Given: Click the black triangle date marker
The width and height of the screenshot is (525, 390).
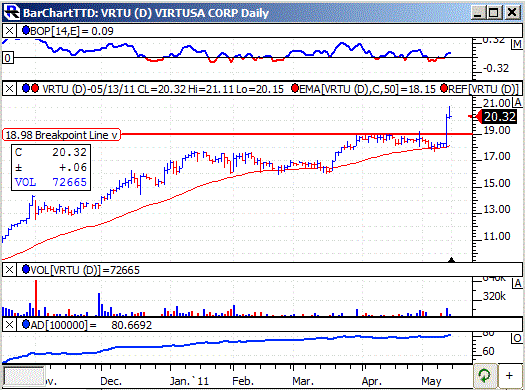Looking at the screenshot, I should click(x=451, y=260).
